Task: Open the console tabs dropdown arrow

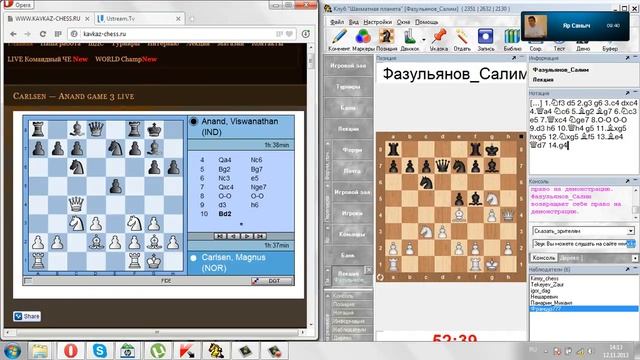Action: [635, 258]
